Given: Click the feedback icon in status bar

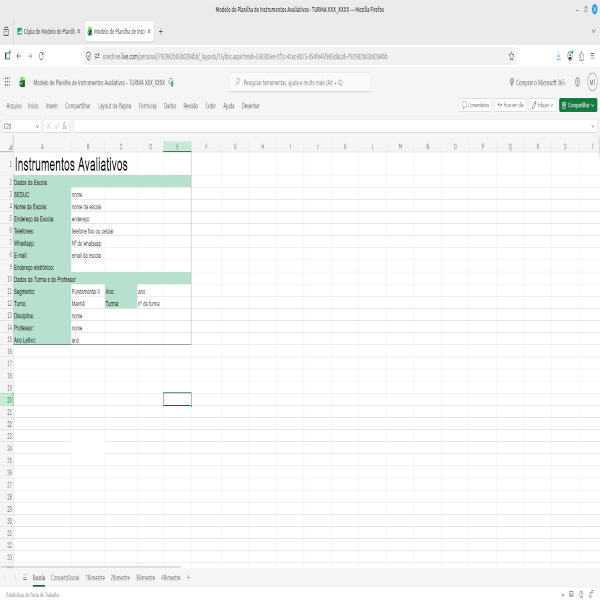Looking at the screenshot, I should click(592, 594).
